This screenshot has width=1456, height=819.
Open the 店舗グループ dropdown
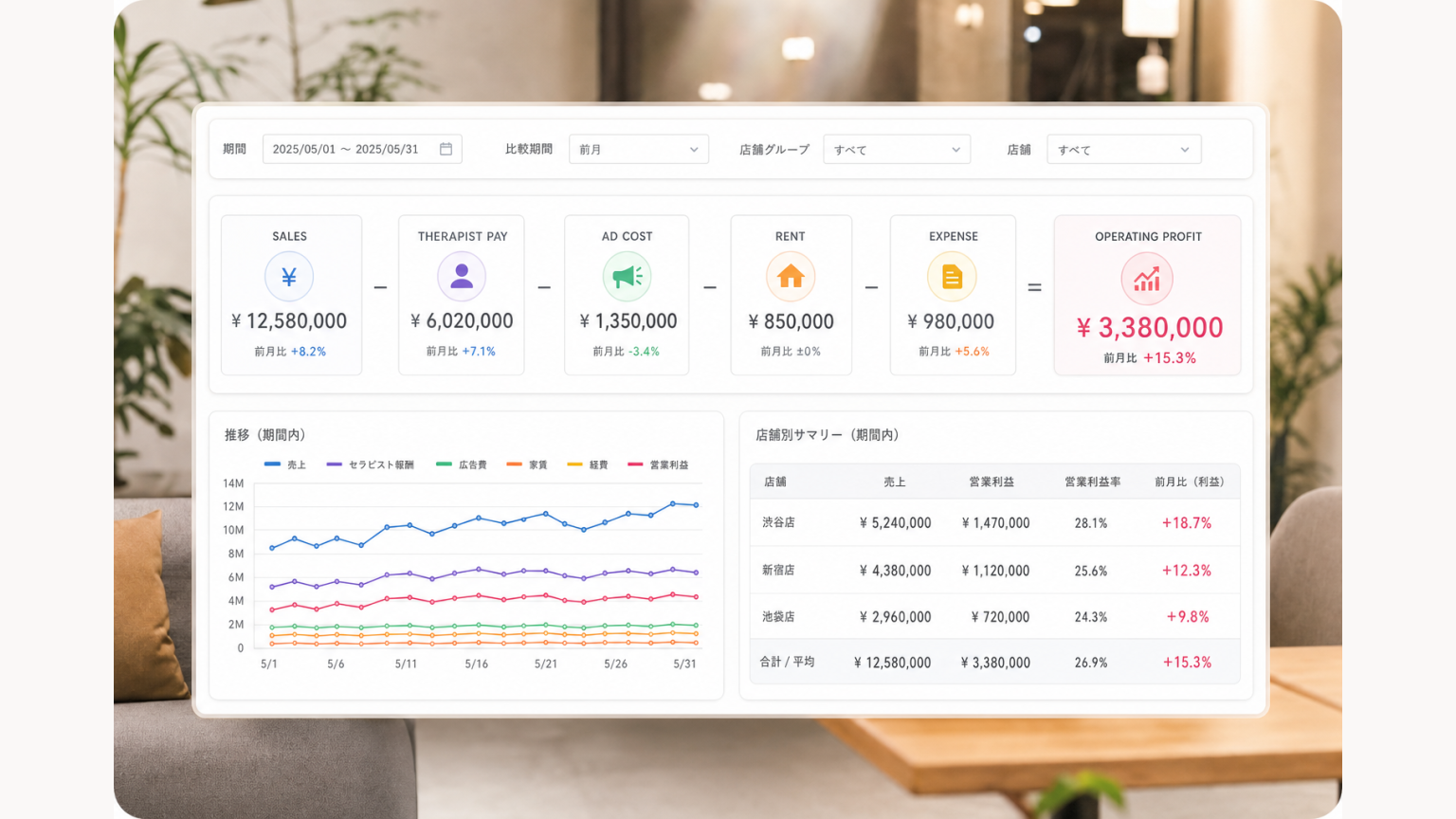pos(897,149)
